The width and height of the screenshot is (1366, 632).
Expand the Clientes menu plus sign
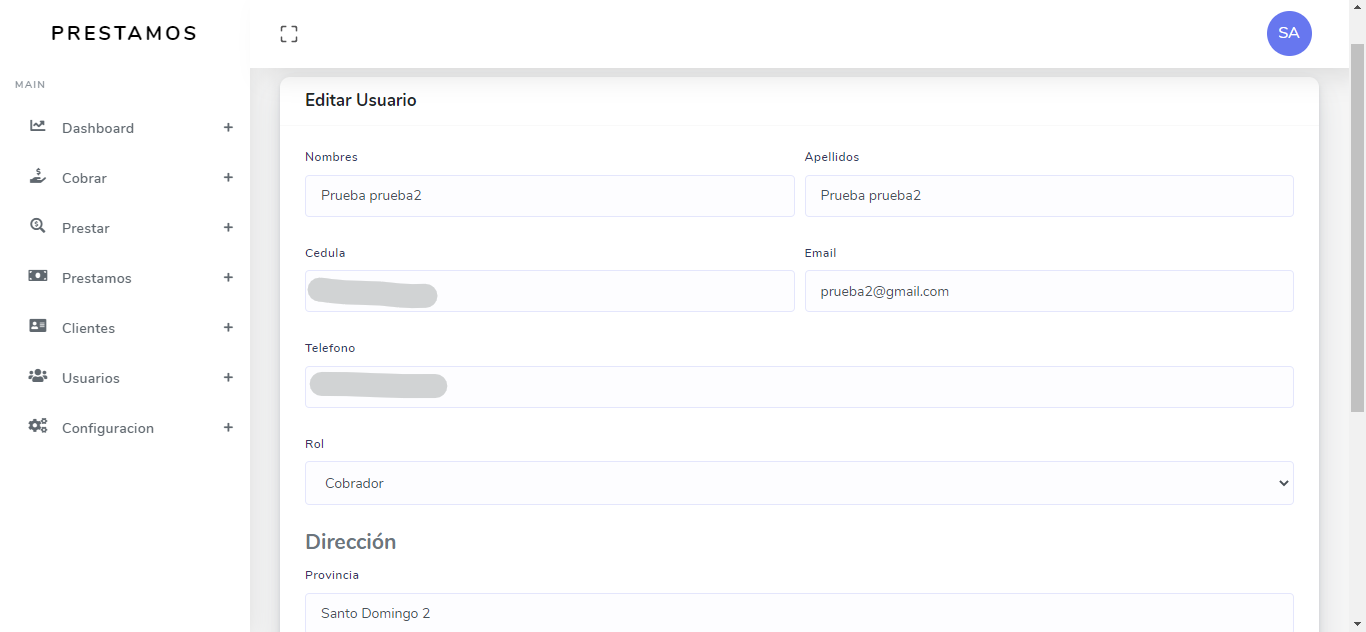[228, 327]
